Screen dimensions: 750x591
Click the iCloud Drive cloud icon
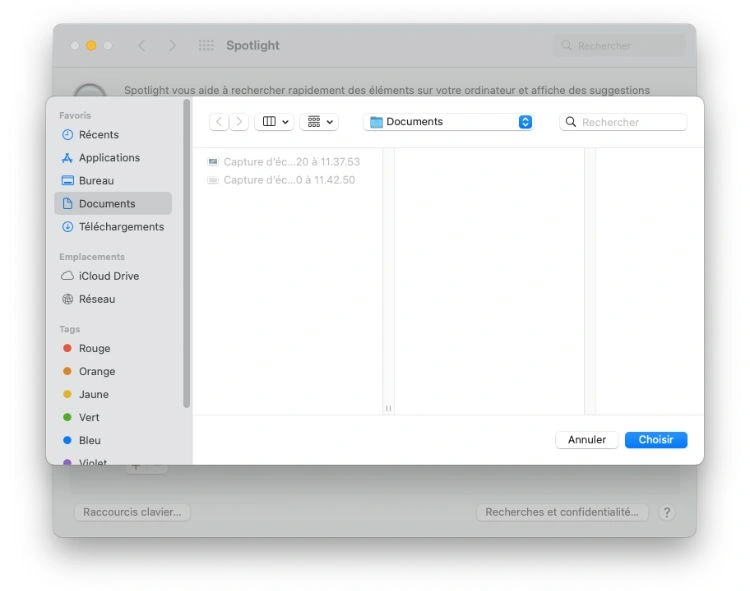pyautogui.click(x=67, y=276)
